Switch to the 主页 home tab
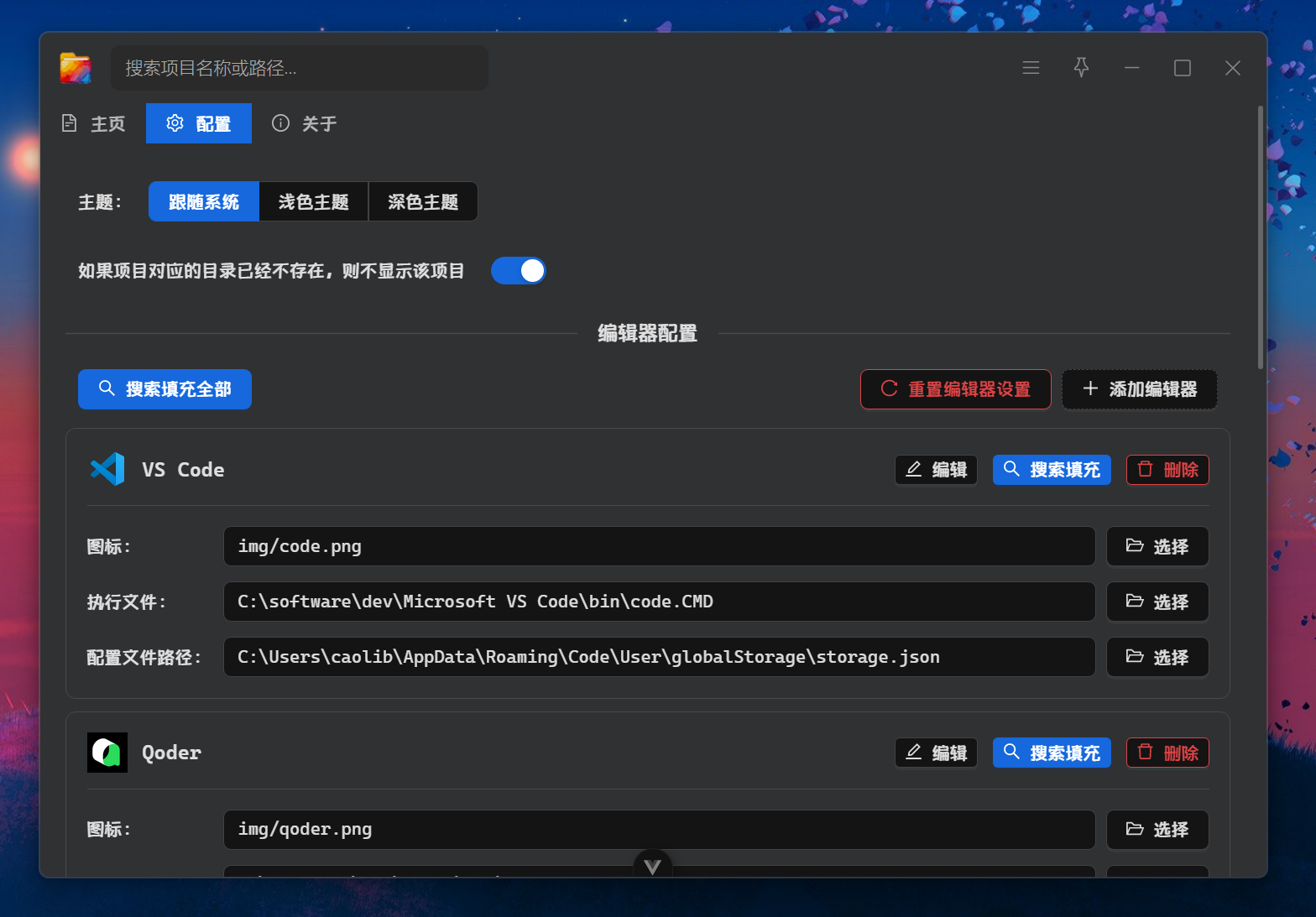The height and width of the screenshot is (917, 1316). 94,124
